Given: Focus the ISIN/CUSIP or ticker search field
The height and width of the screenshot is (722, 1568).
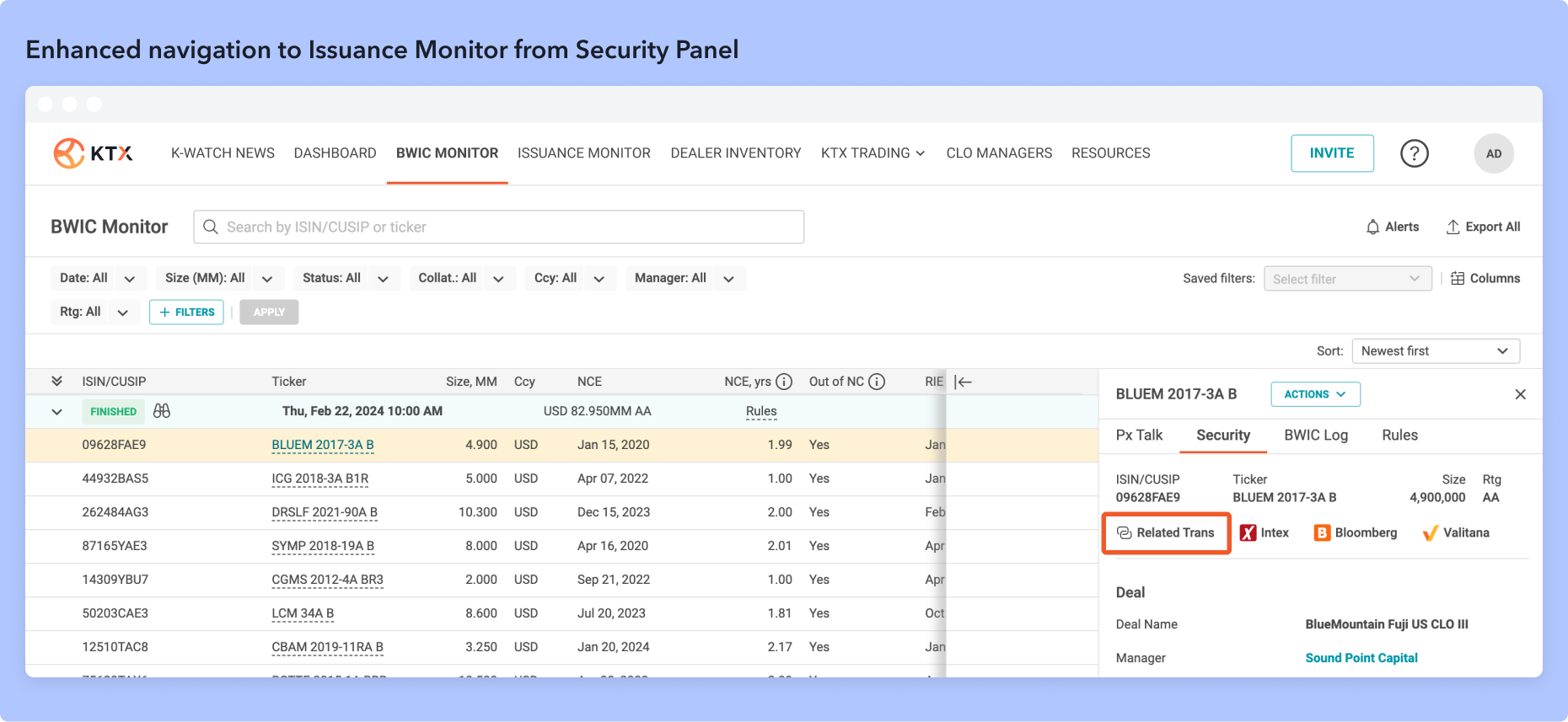Looking at the screenshot, I should [499, 227].
